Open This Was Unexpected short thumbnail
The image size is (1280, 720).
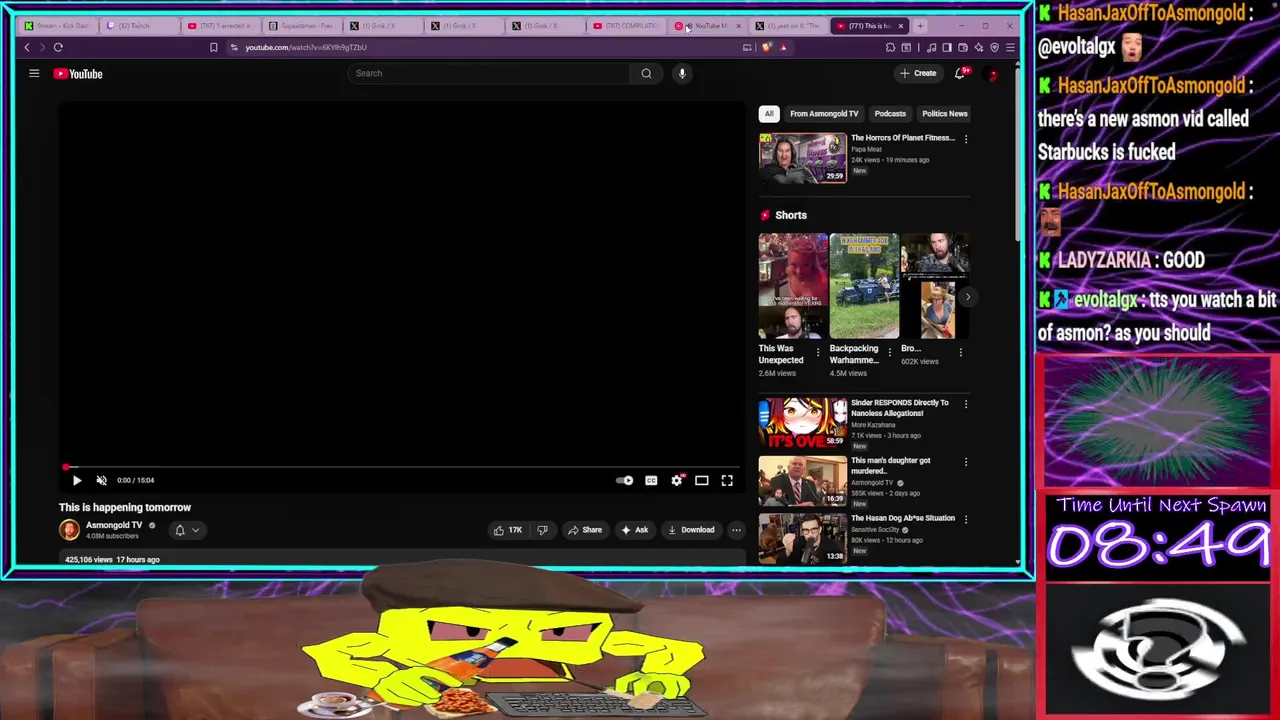pos(793,287)
